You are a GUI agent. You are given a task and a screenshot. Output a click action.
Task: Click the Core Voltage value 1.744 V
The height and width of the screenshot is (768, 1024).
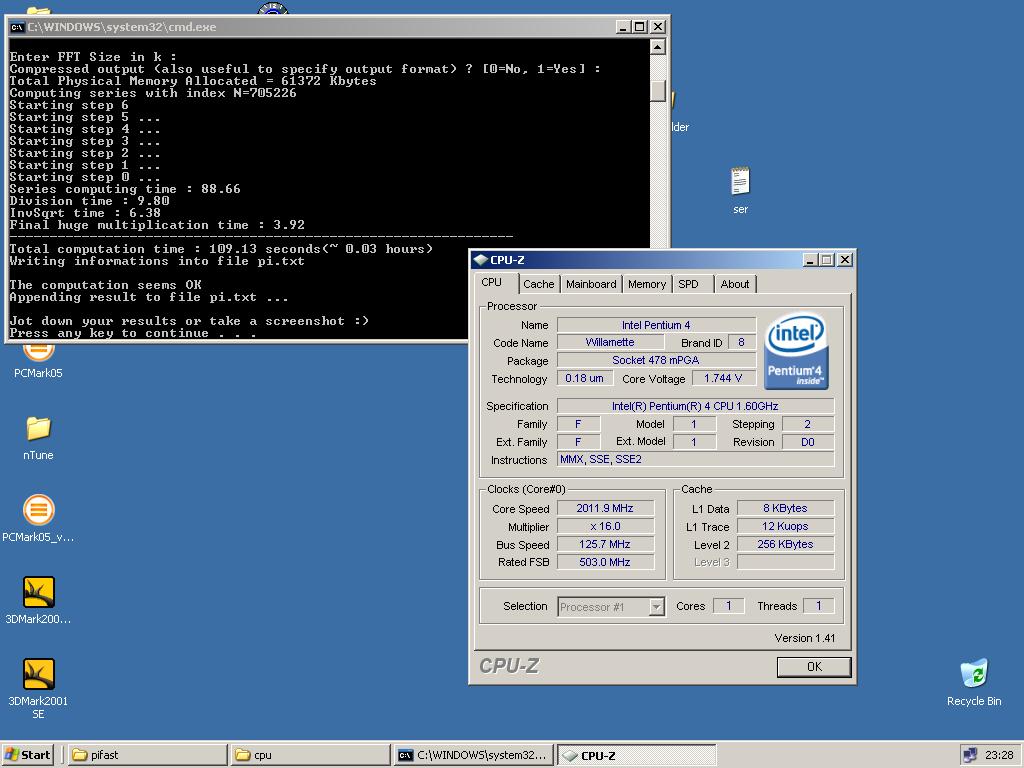[x=723, y=378]
